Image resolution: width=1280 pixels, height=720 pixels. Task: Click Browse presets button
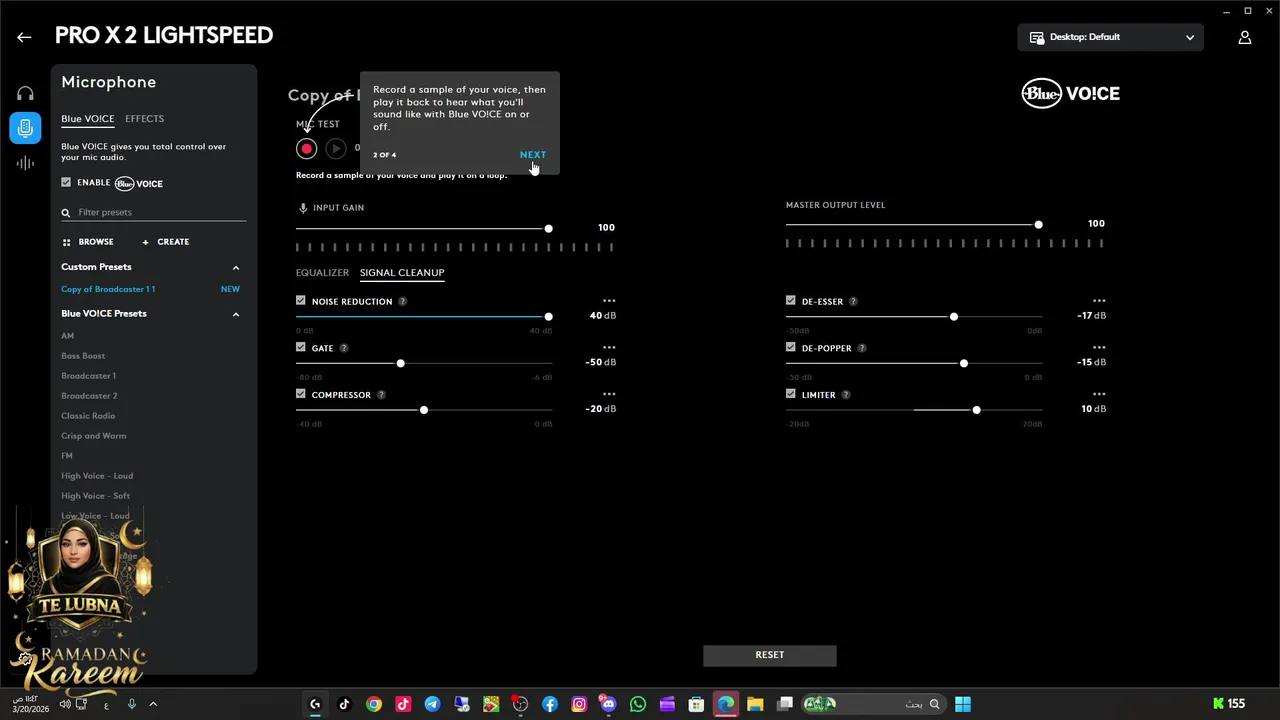tap(88, 242)
